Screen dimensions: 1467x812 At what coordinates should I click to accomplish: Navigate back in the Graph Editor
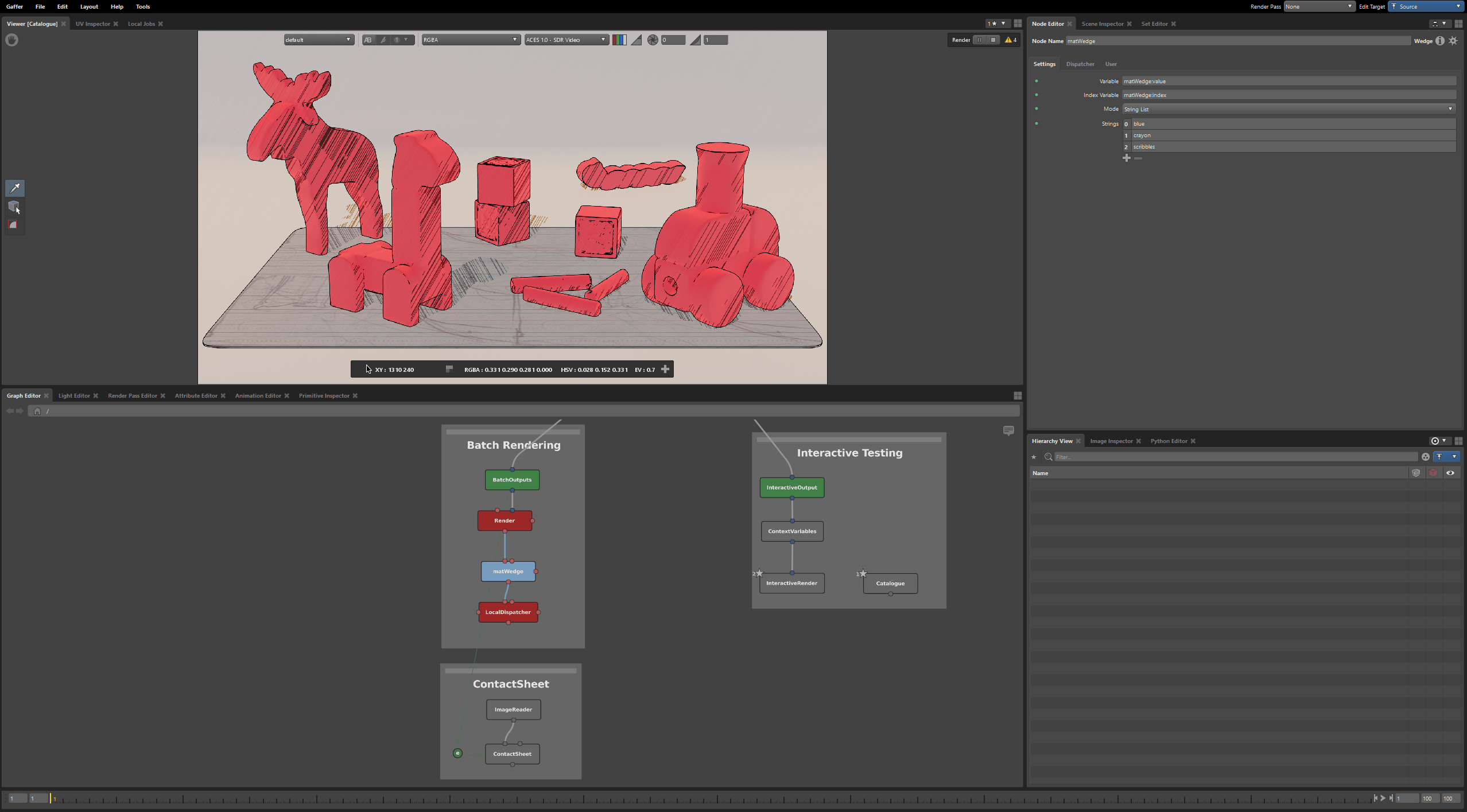pyautogui.click(x=10, y=411)
